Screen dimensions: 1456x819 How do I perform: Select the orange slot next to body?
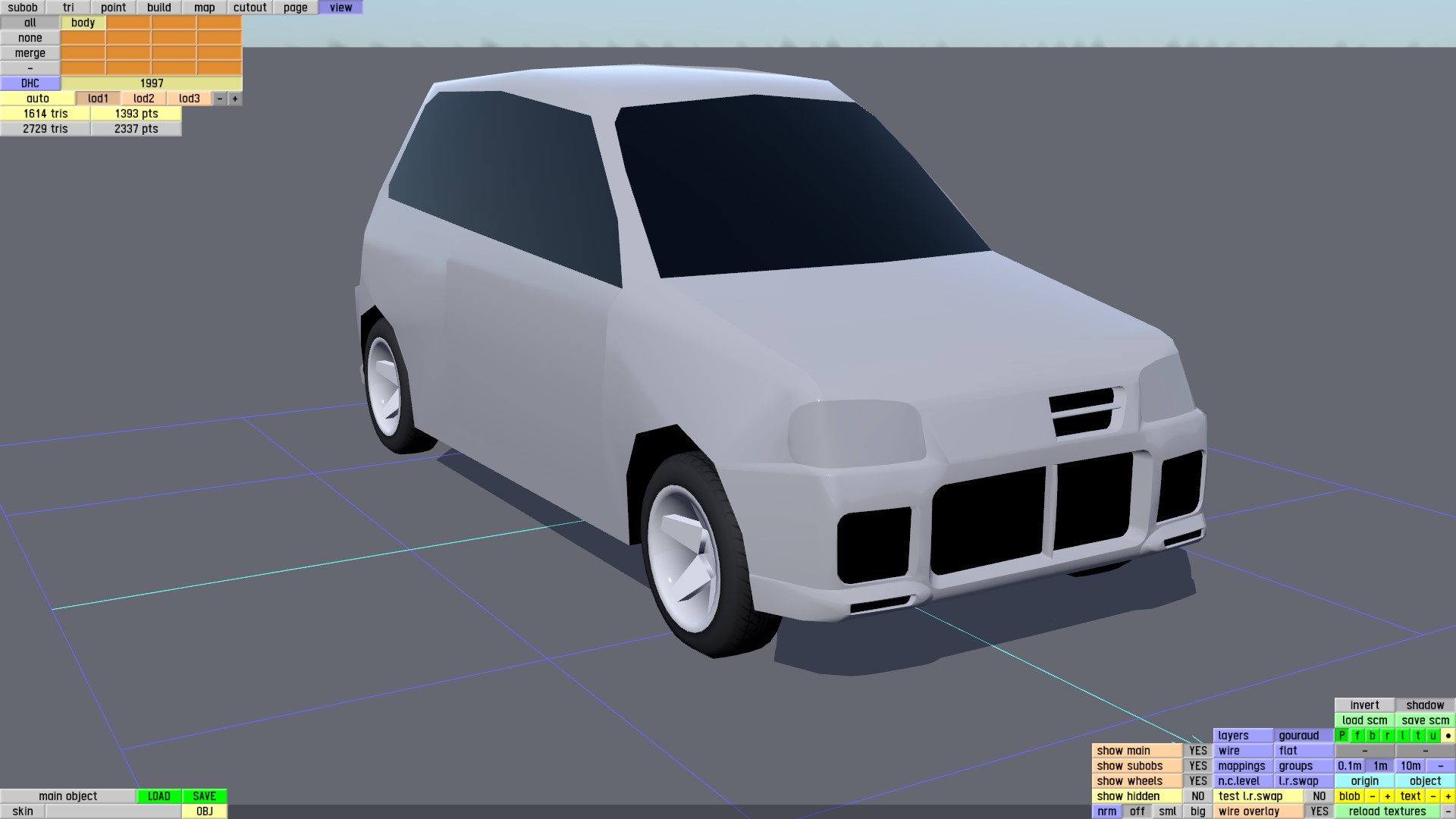tap(128, 23)
